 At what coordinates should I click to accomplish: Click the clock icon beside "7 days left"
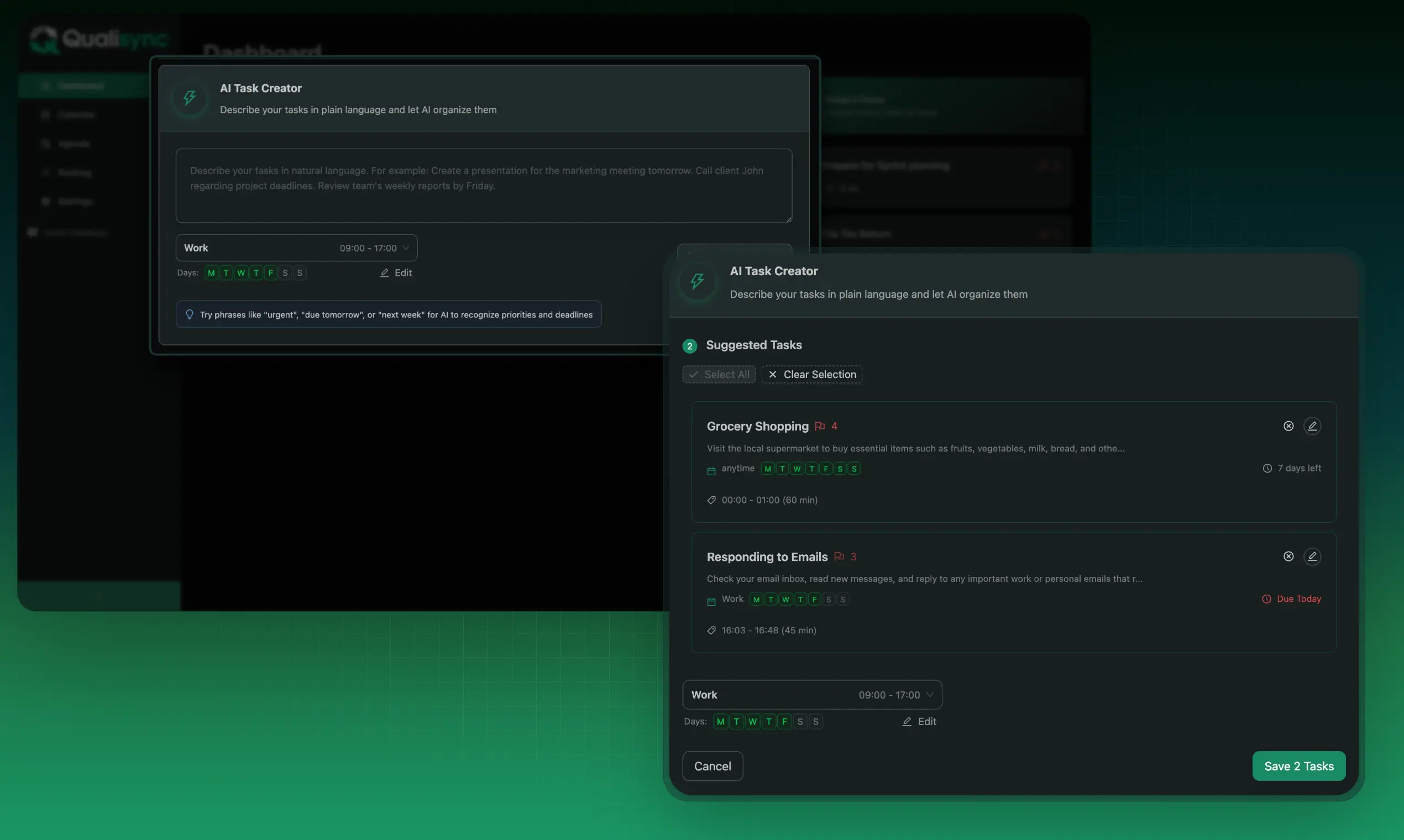coord(1267,468)
